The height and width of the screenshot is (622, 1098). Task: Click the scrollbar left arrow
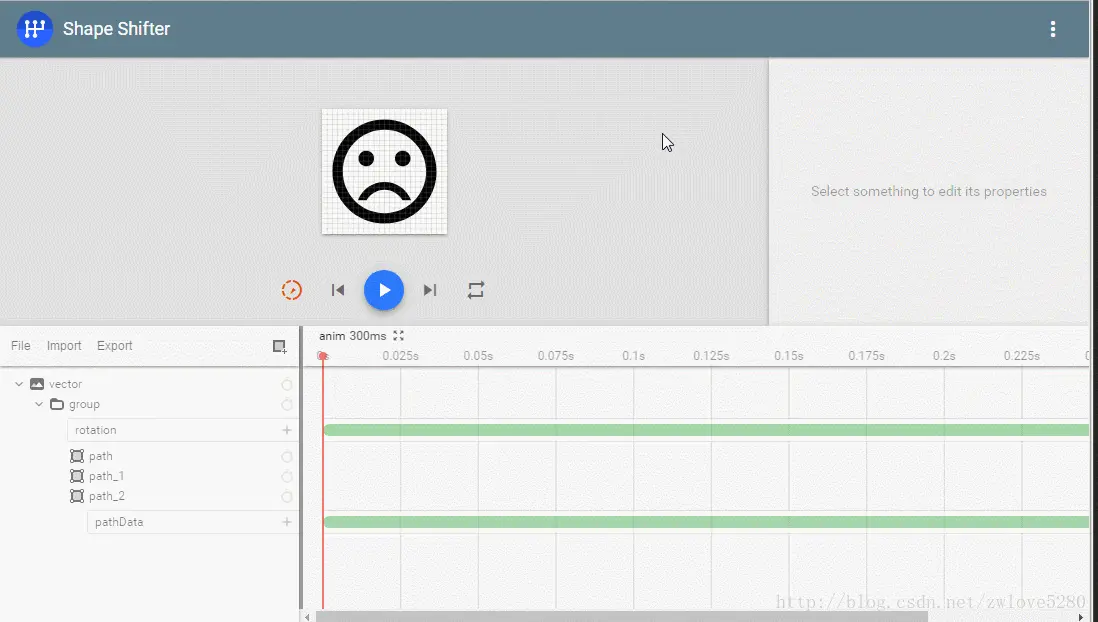tap(307, 617)
